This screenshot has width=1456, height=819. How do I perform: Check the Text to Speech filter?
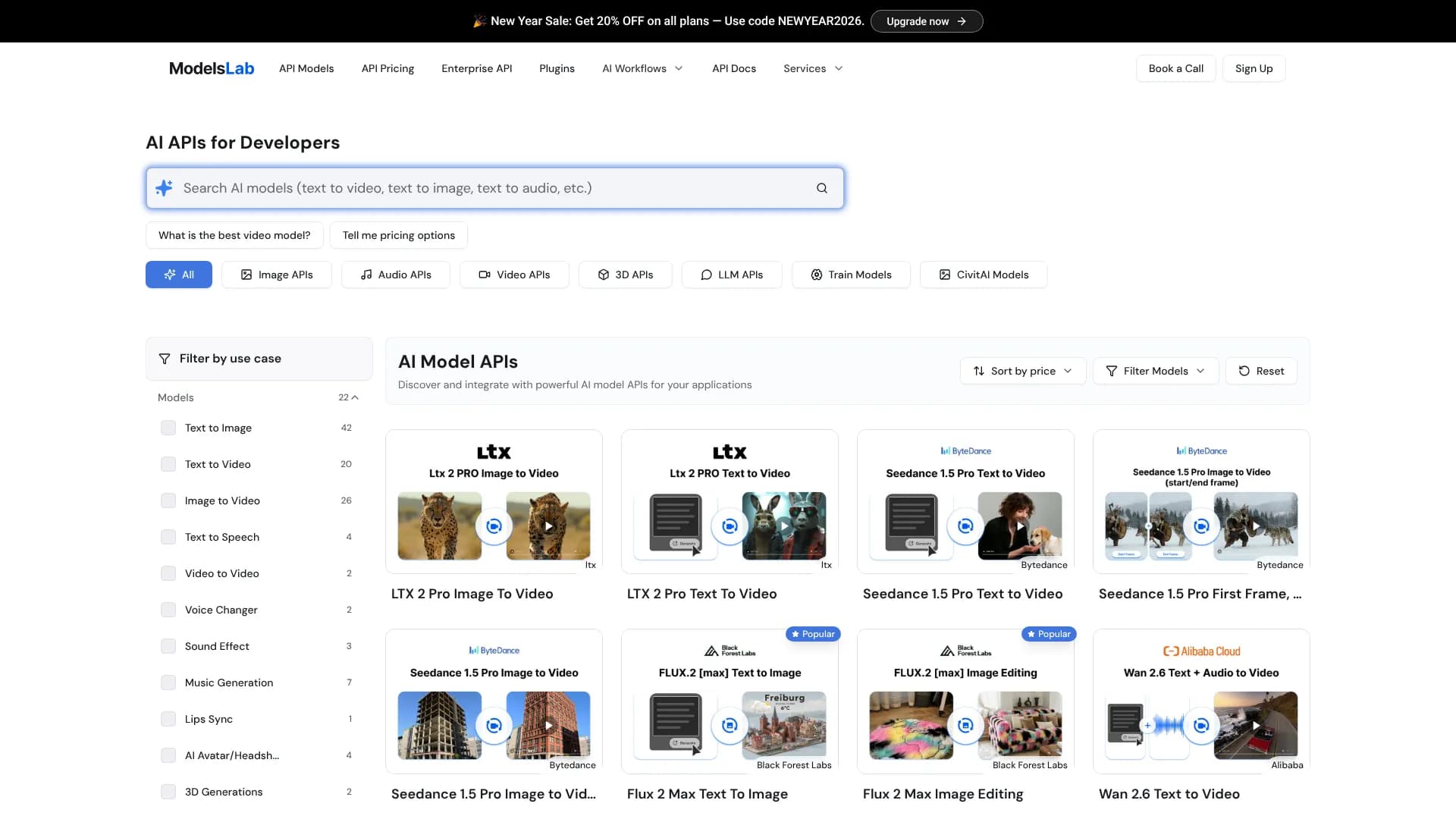(x=168, y=537)
